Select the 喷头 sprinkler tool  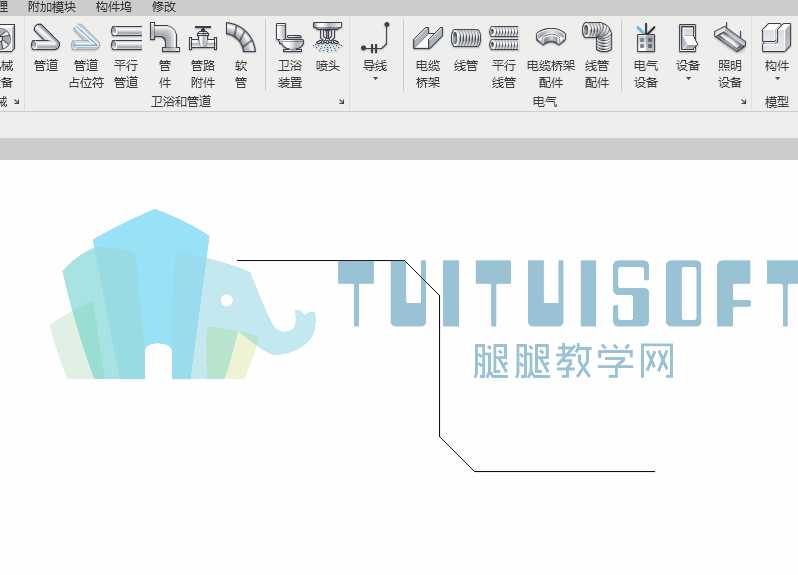(328, 49)
